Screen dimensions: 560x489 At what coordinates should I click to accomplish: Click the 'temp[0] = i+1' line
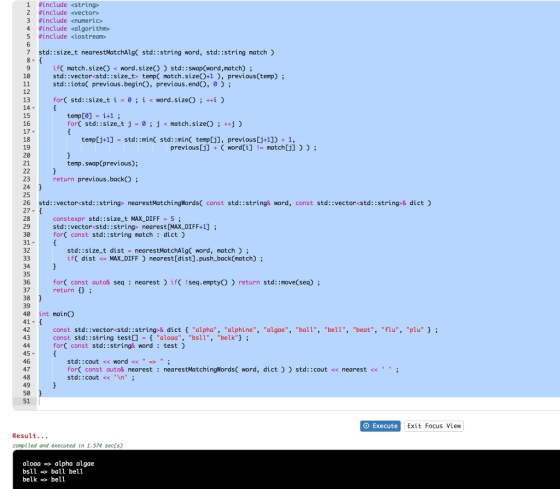[94, 116]
